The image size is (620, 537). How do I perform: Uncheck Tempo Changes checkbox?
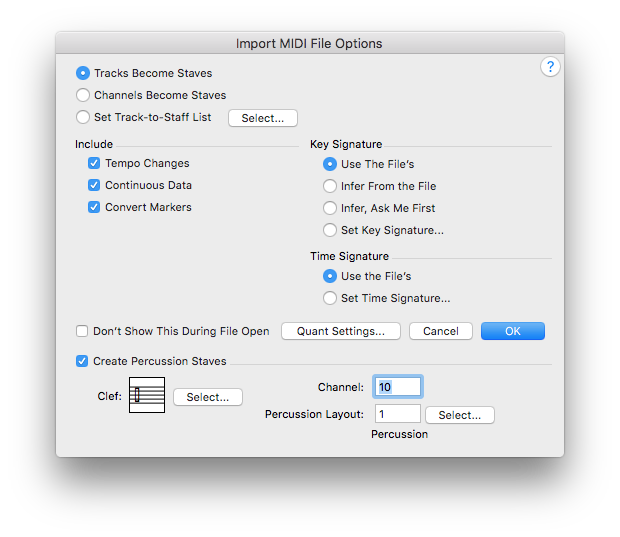click(x=94, y=163)
